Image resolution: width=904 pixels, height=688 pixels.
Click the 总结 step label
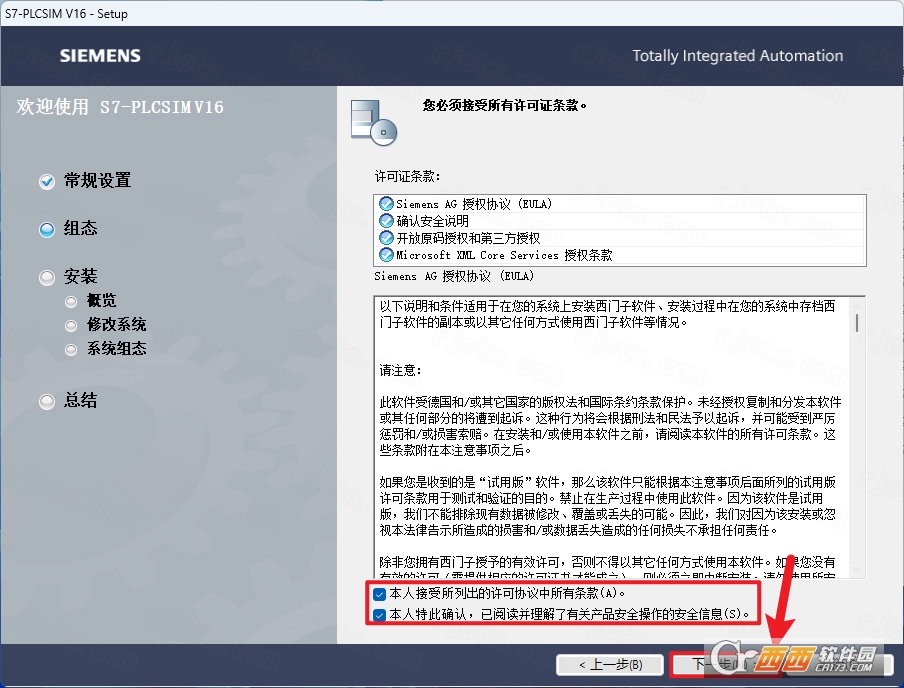click(x=80, y=400)
